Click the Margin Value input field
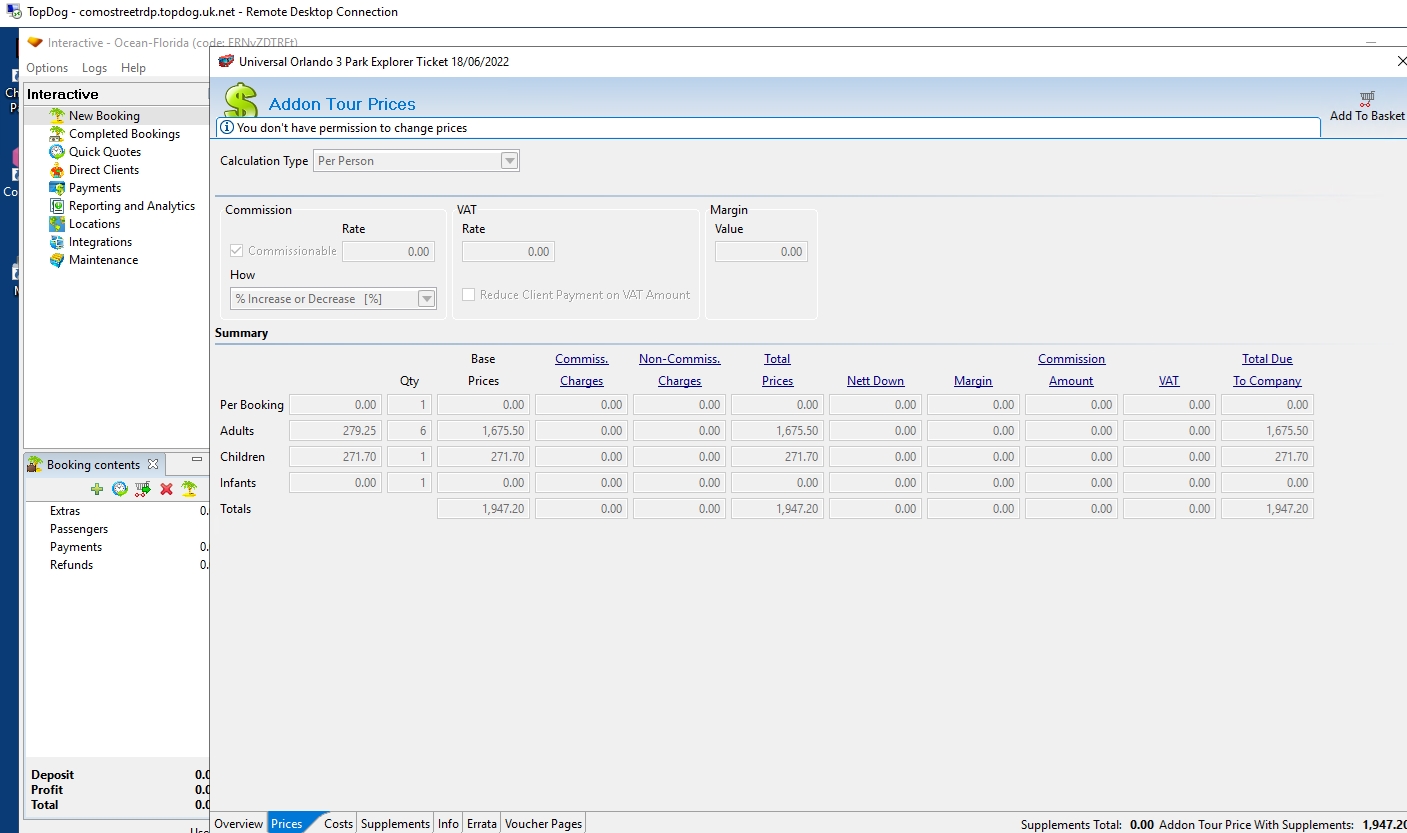The height and width of the screenshot is (833, 1407). [761, 252]
